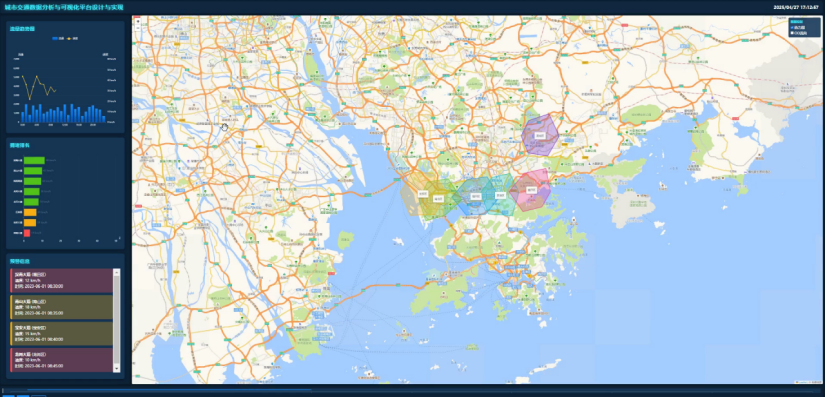Toggle the yellow line series in chart legend
This screenshot has height=398, width=826.
coord(72,38)
